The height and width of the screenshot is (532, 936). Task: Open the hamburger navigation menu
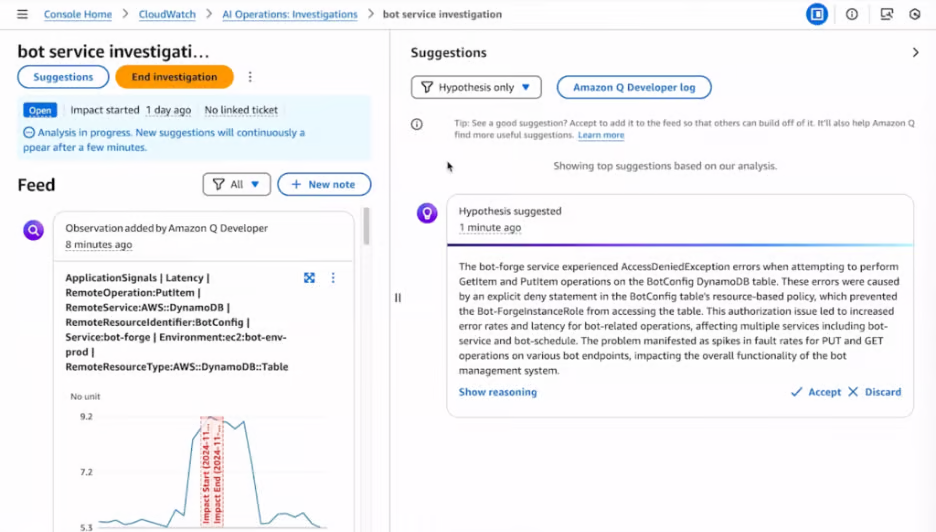(x=22, y=15)
